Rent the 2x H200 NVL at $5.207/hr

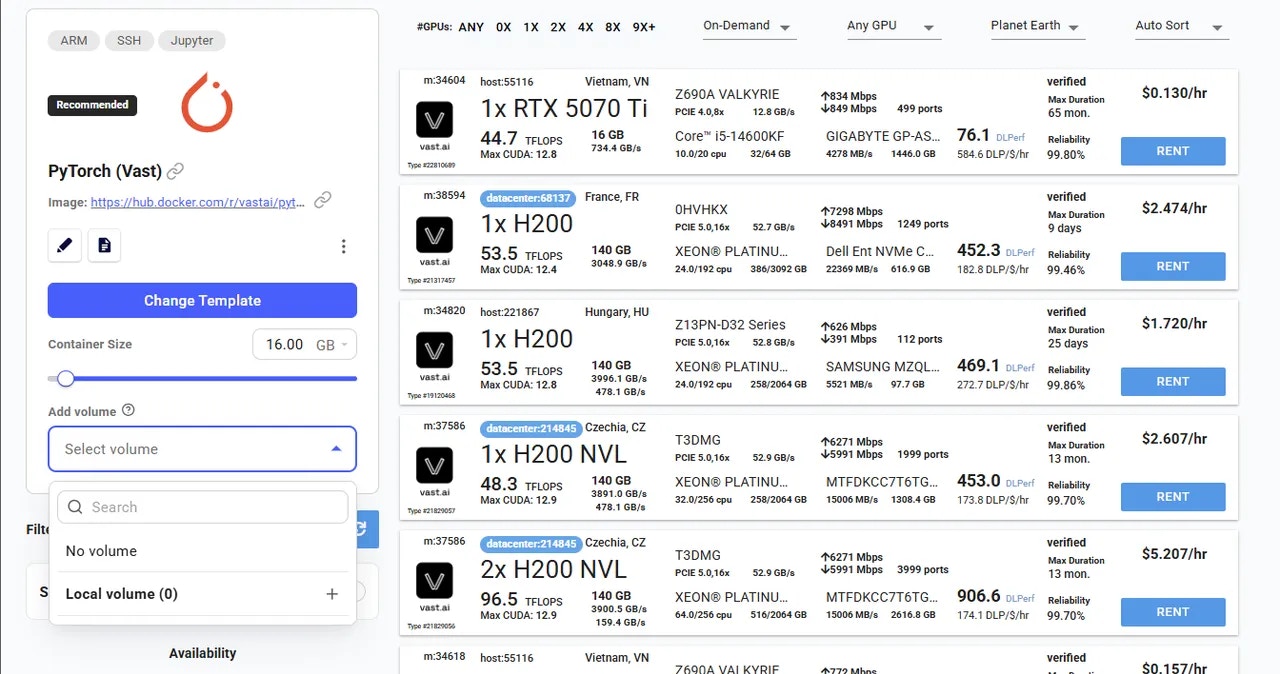point(1173,611)
